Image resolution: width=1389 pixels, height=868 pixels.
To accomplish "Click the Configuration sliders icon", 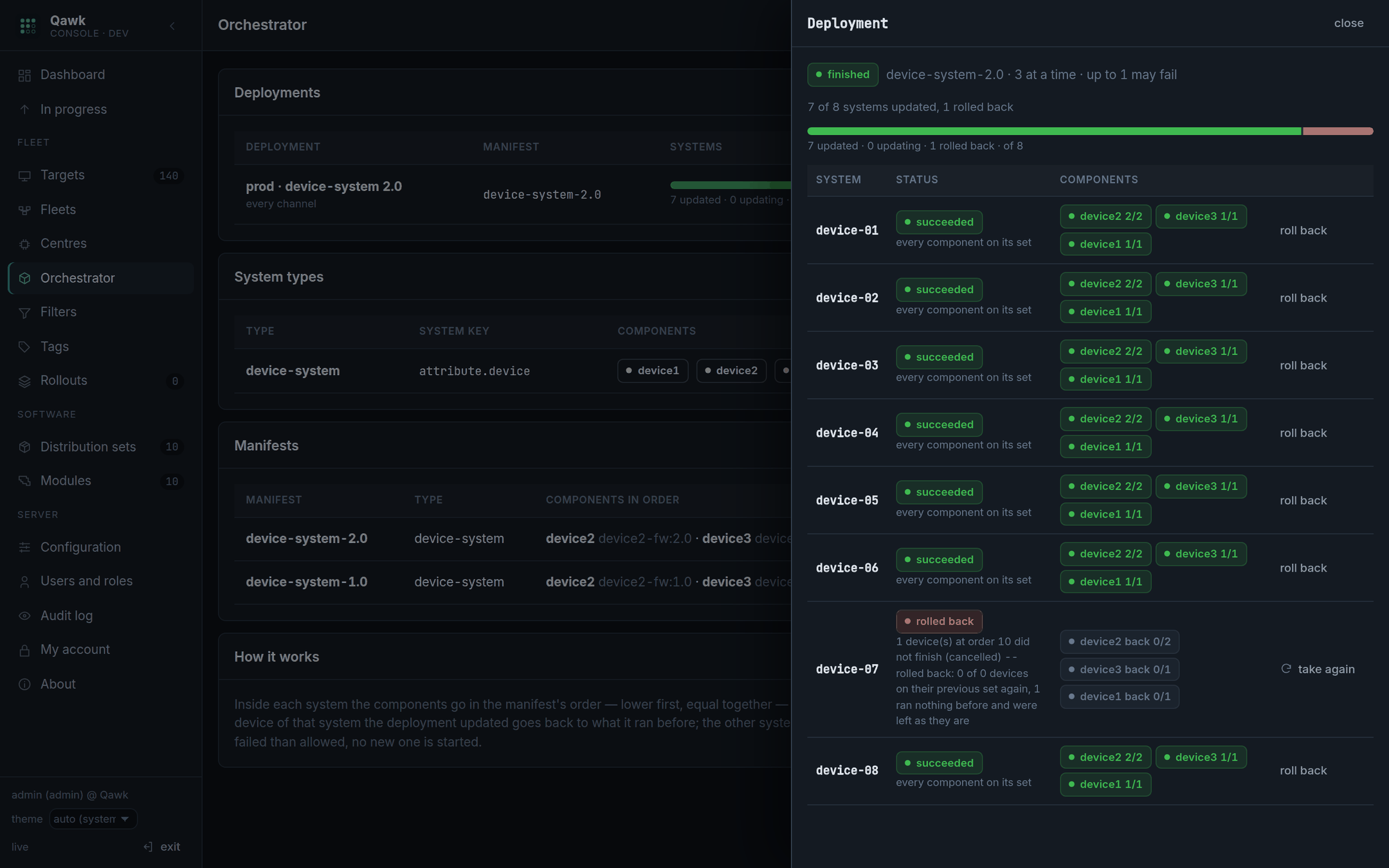I will click(24, 547).
